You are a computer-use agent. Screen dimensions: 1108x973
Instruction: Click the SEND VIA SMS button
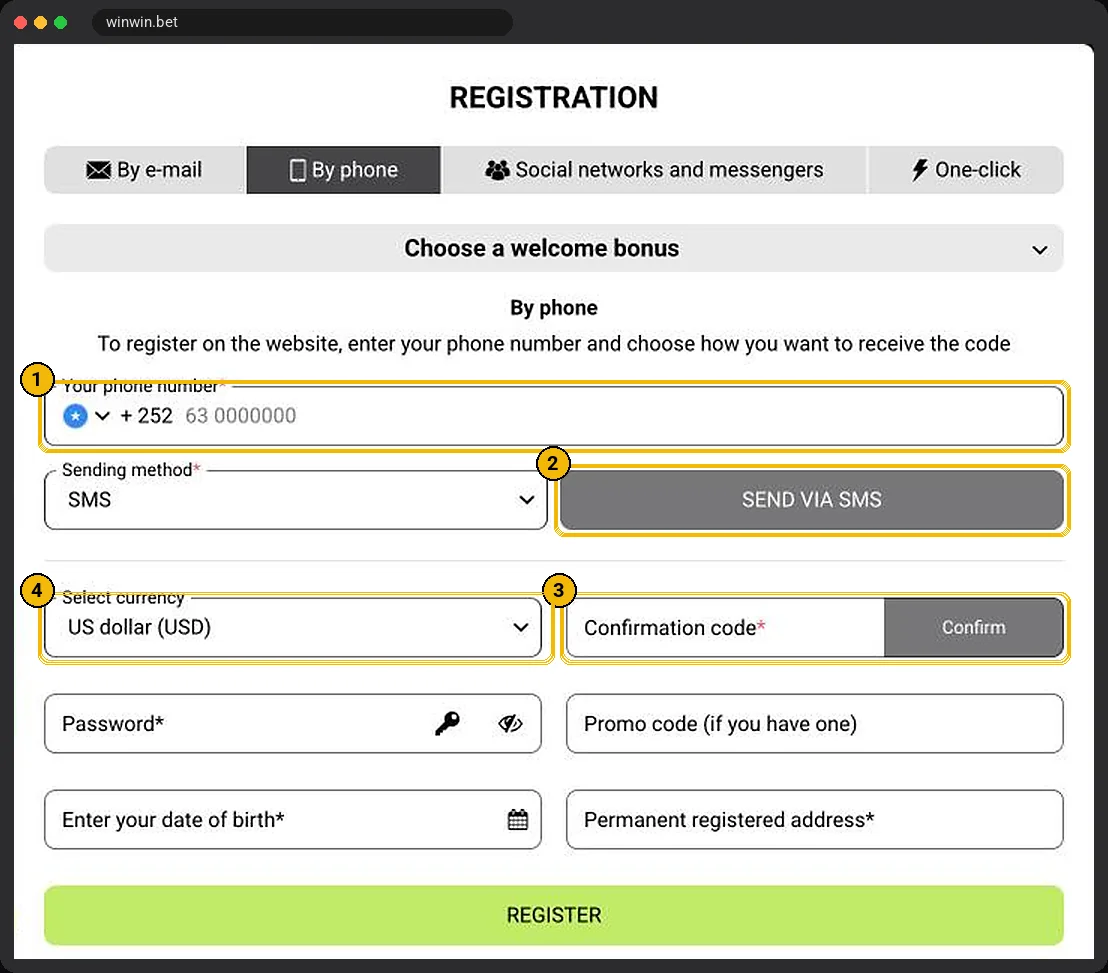[812, 500]
